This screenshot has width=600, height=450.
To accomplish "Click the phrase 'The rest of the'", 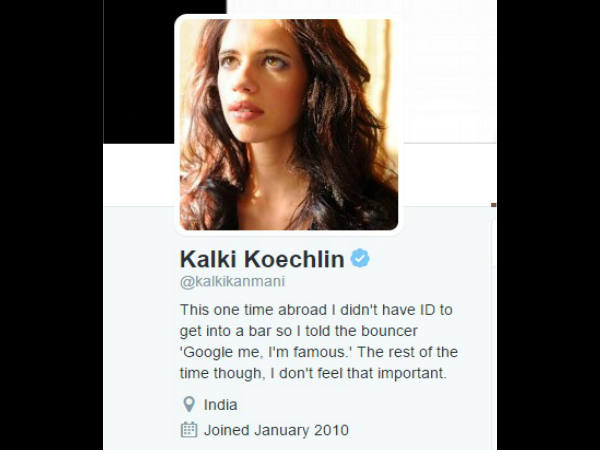I will coord(408,352).
